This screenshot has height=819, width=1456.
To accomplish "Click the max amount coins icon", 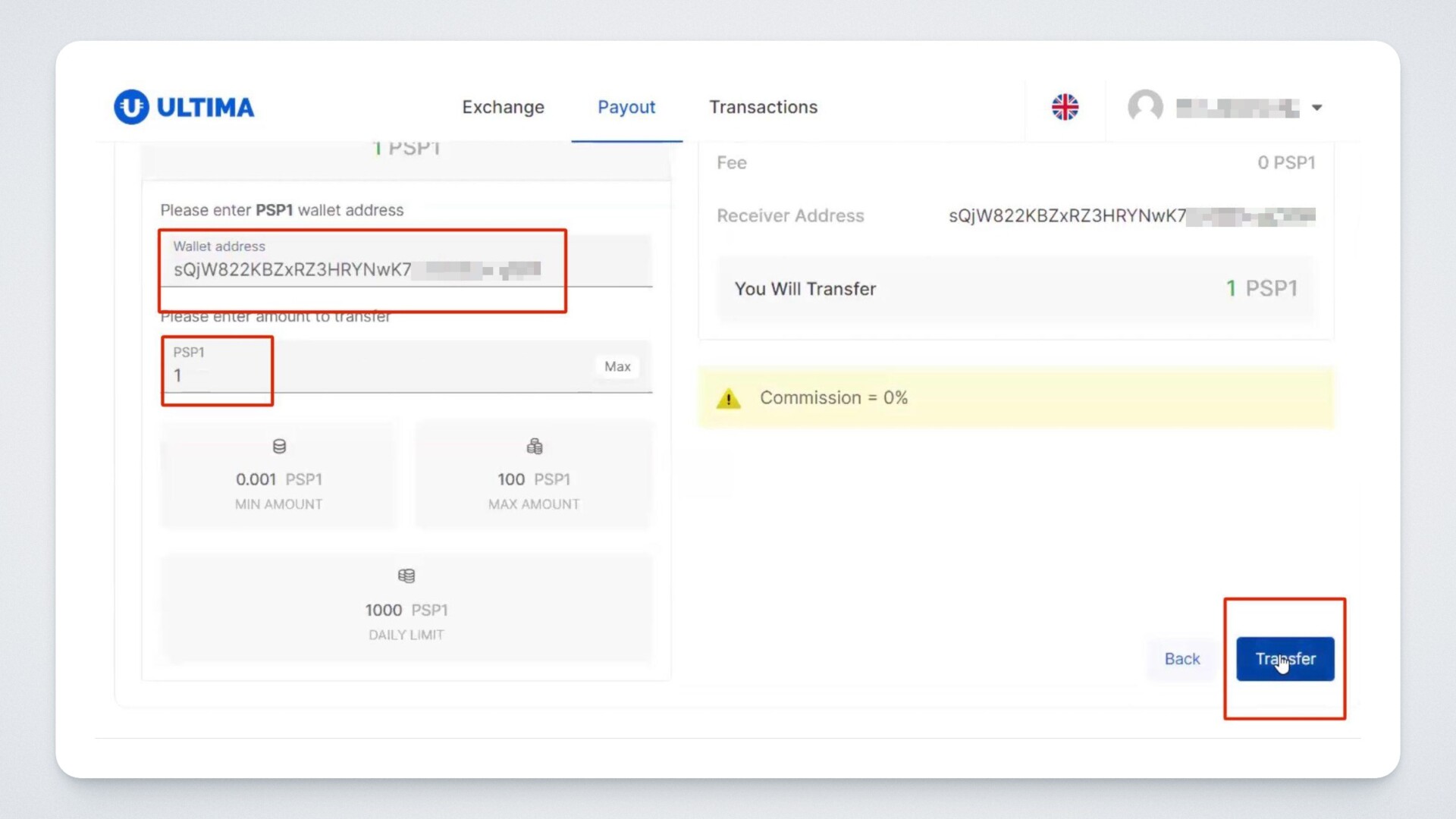I will 535,447.
